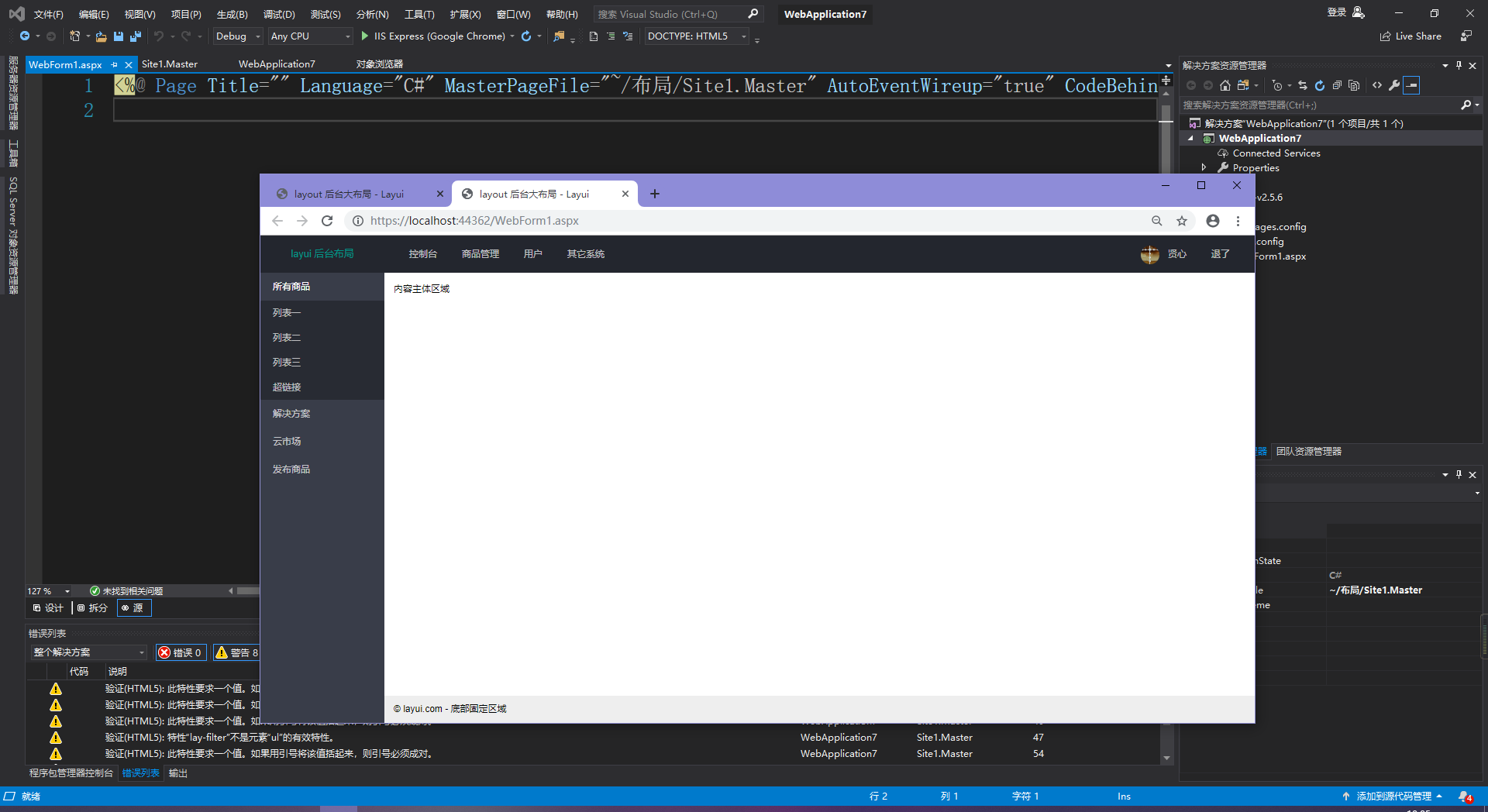Image resolution: width=1488 pixels, height=812 pixels.
Task: Switch to the Site1.Master tab
Action: pyautogui.click(x=171, y=64)
